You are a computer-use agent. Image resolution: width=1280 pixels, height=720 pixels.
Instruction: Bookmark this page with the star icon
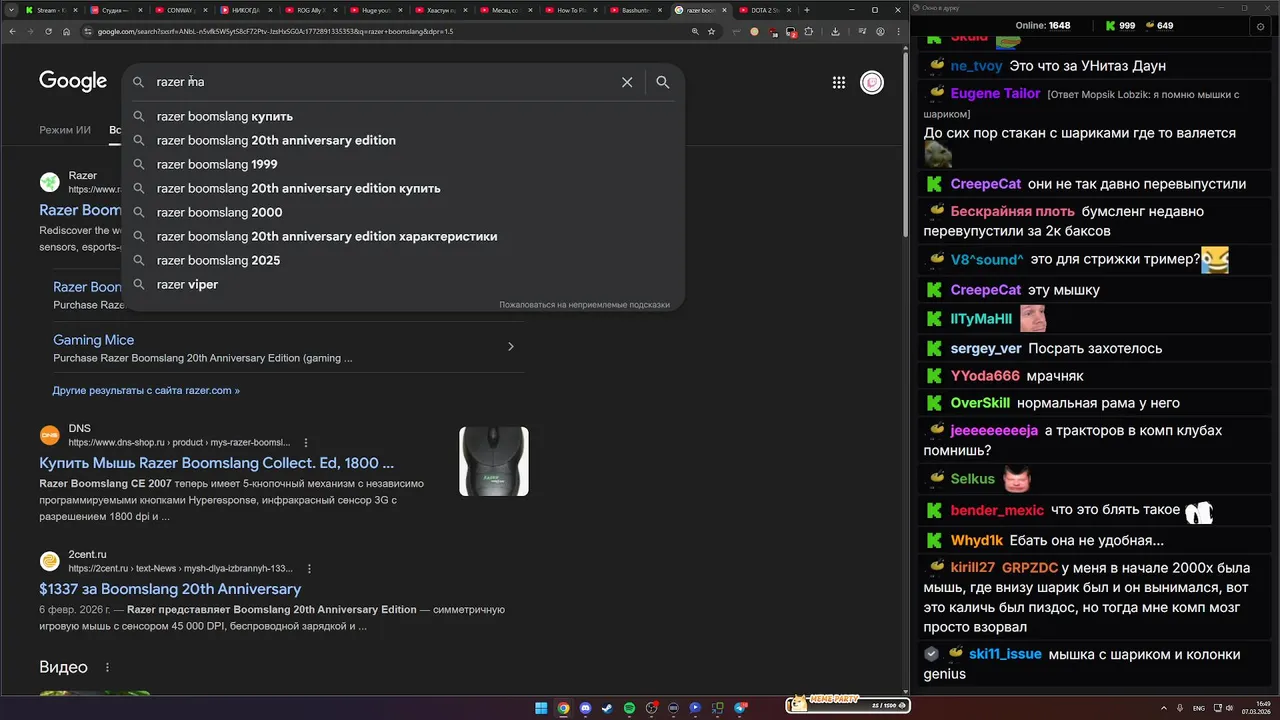(712, 31)
